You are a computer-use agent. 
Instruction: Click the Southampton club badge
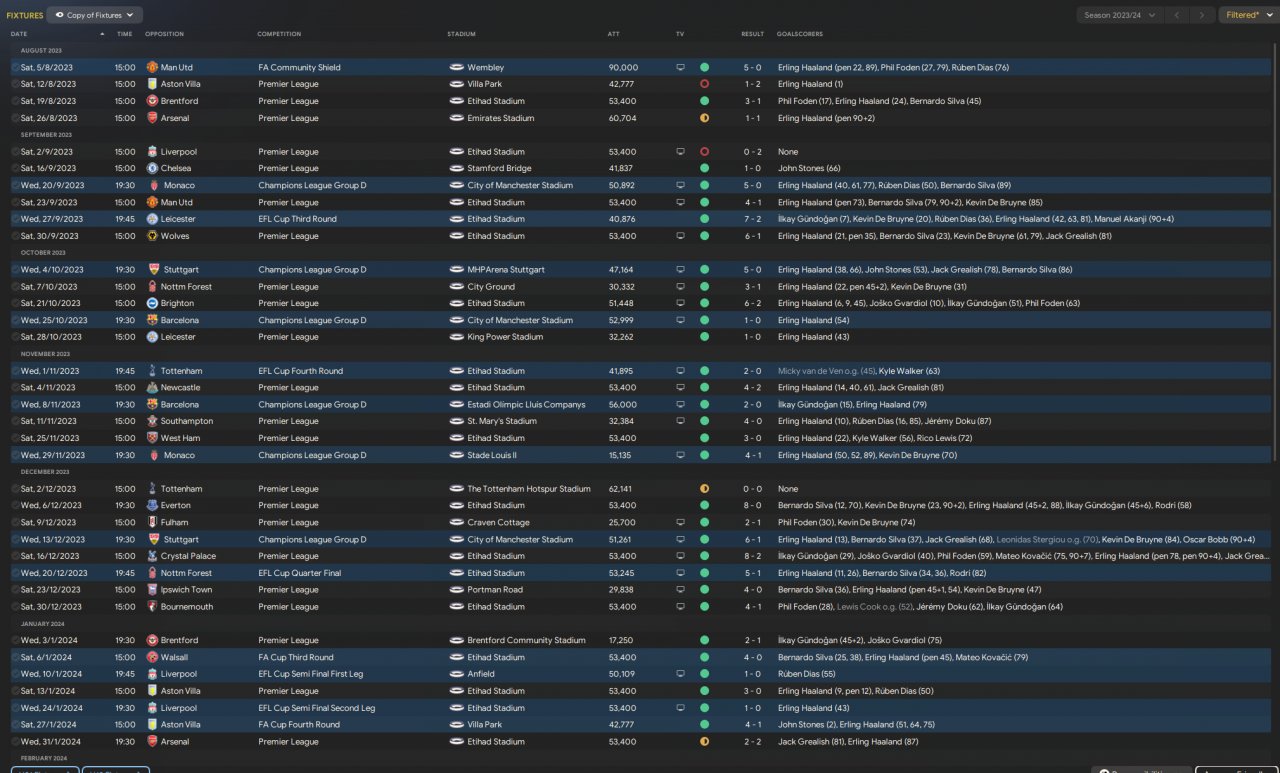152,421
